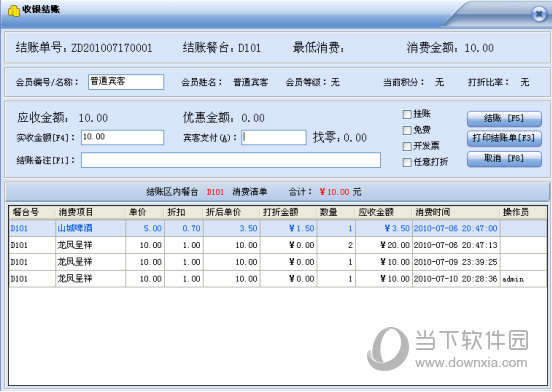Click the 结账 [F5] button
552x392 pixels.
504,119
